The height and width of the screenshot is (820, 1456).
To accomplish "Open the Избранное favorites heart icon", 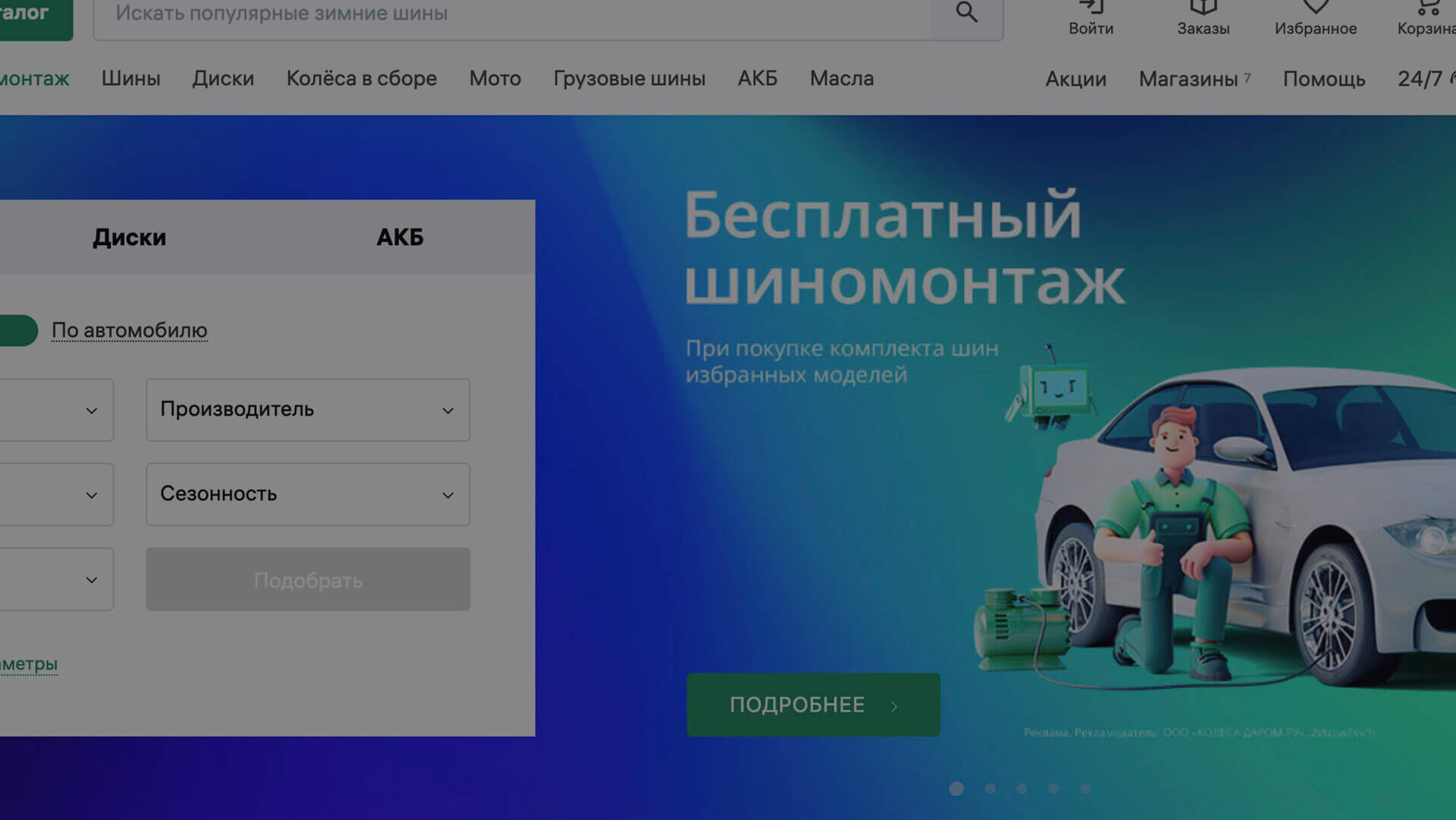I will (x=1316, y=5).
